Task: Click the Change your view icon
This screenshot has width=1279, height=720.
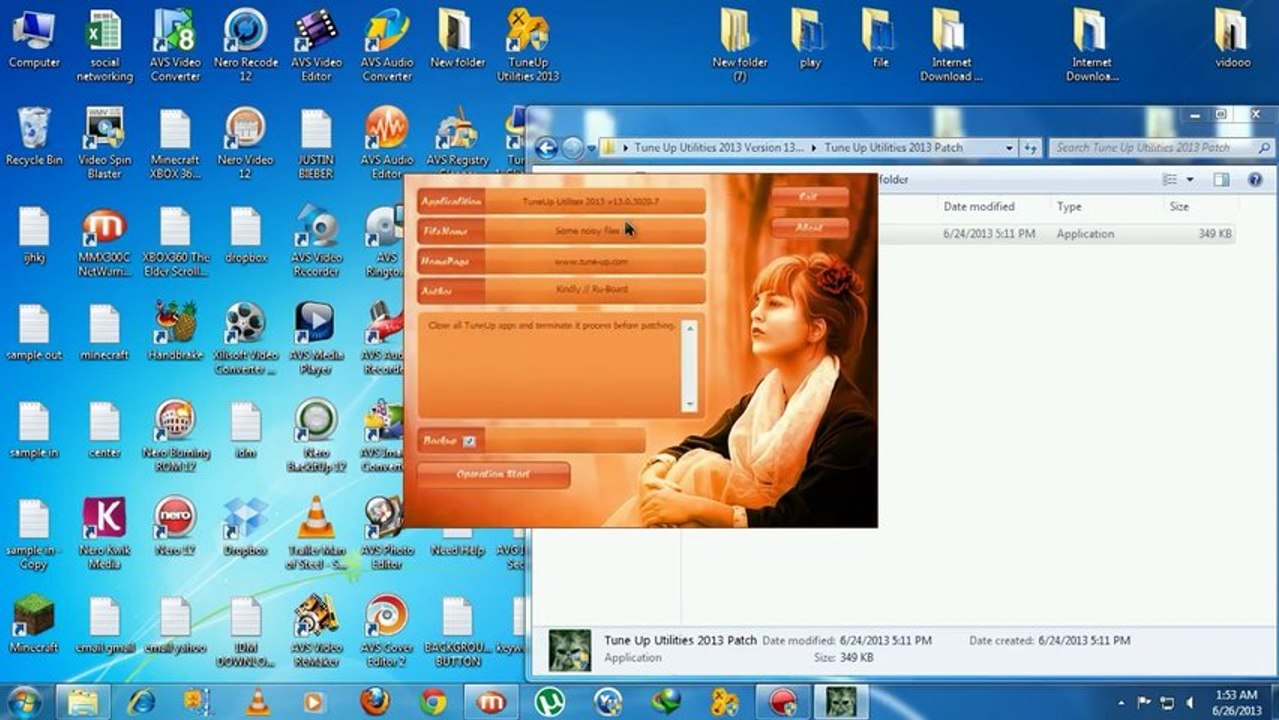Action: coord(1170,180)
